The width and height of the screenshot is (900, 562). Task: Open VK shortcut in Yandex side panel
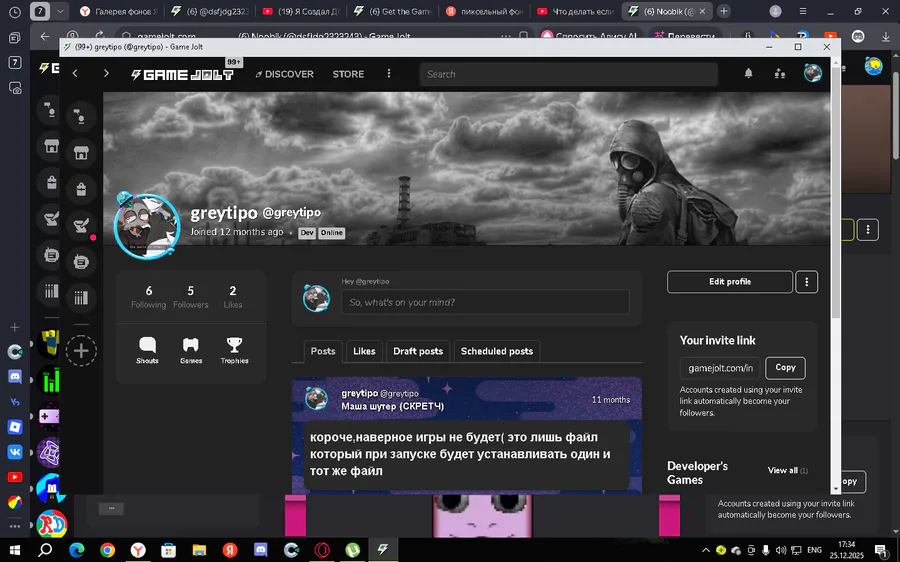pos(15,452)
